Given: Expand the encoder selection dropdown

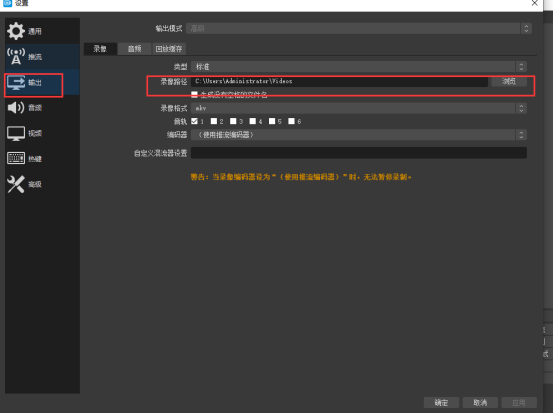Looking at the screenshot, I should (x=359, y=135).
